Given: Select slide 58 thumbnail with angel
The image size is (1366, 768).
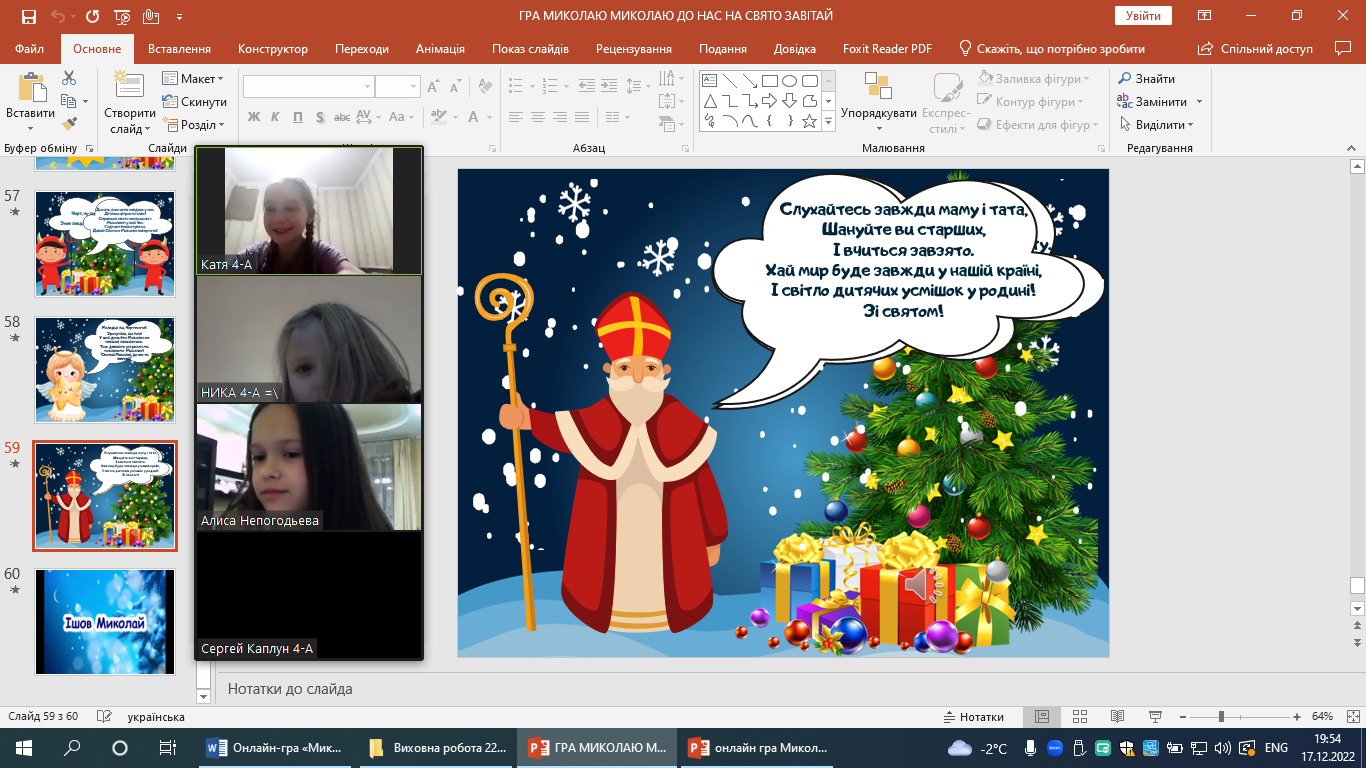Looking at the screenshot, I should pos(105,370).
